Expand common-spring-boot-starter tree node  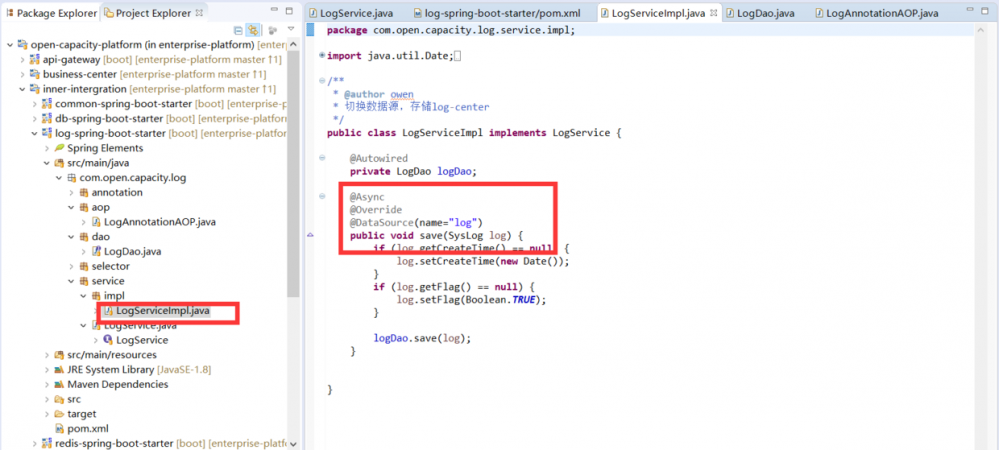[x=34, y=104]
